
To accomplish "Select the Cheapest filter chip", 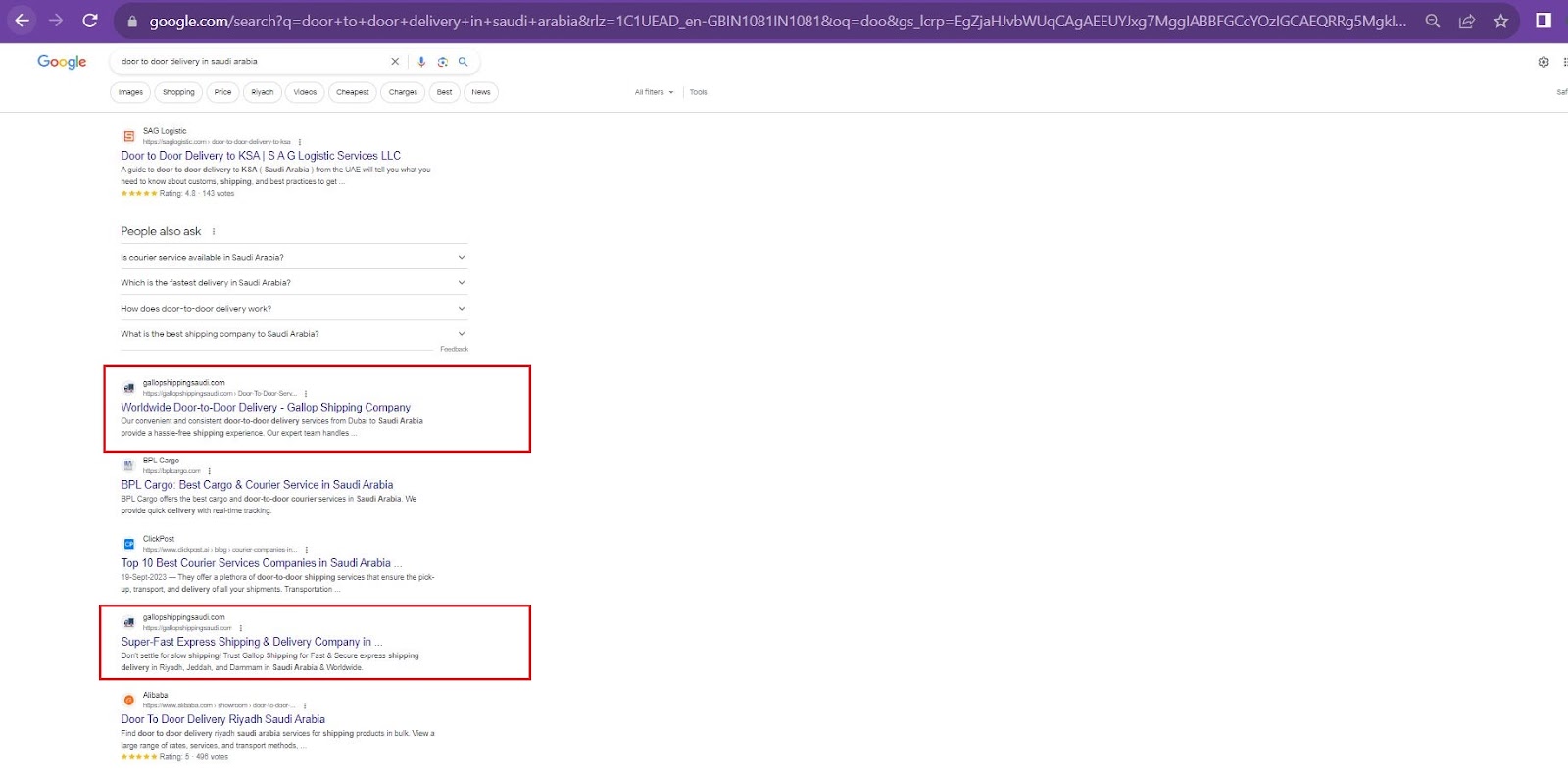I will pos(353,92).
